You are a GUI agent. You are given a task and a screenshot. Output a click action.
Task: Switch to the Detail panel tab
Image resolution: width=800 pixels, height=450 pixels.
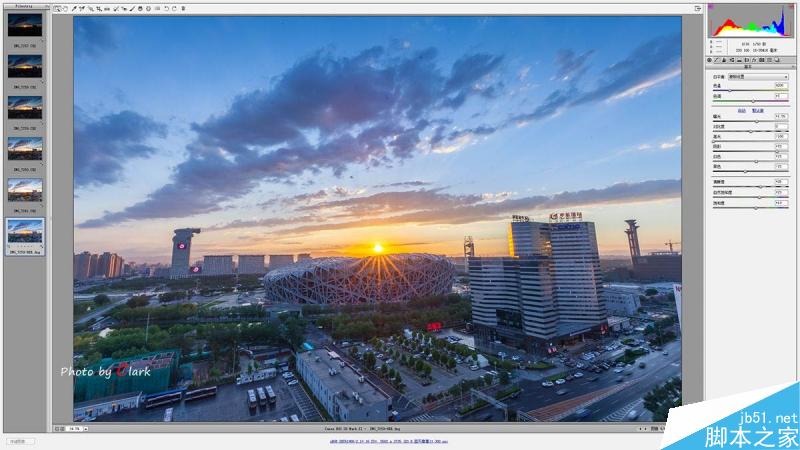click(x=724, y=60)
